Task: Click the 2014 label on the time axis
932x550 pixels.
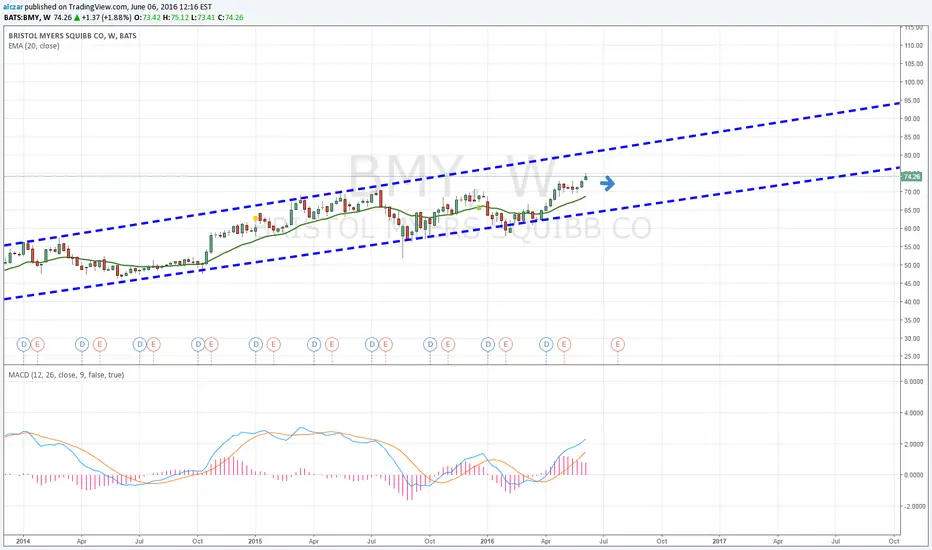Action: point(23,541)
